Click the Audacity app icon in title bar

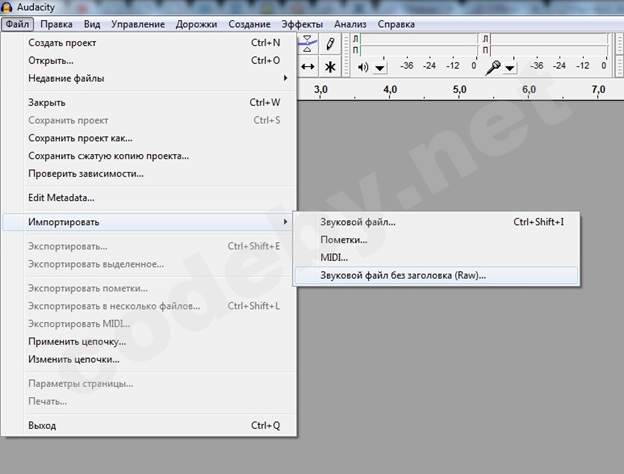coord(8,7)
